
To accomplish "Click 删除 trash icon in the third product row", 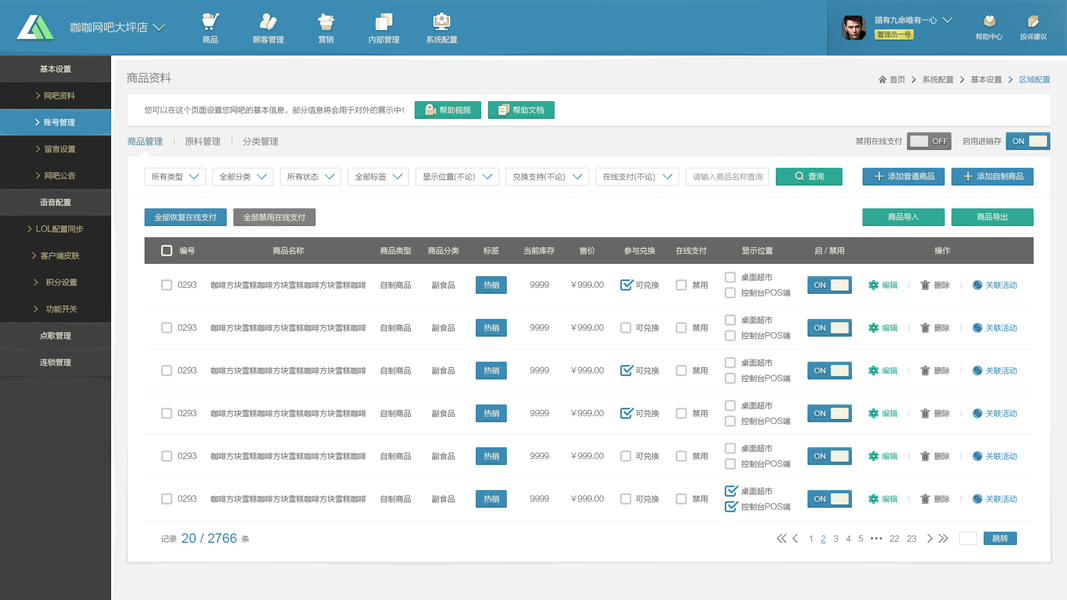I will pos(925,371).
